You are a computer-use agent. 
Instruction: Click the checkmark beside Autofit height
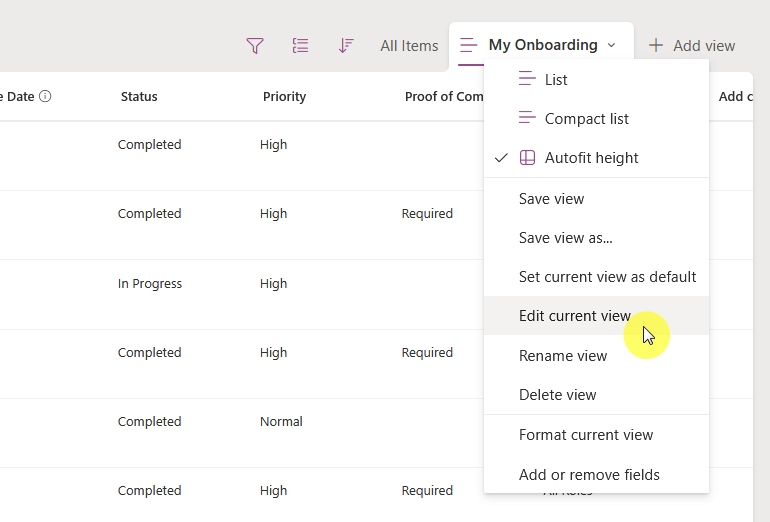(501, 158)
